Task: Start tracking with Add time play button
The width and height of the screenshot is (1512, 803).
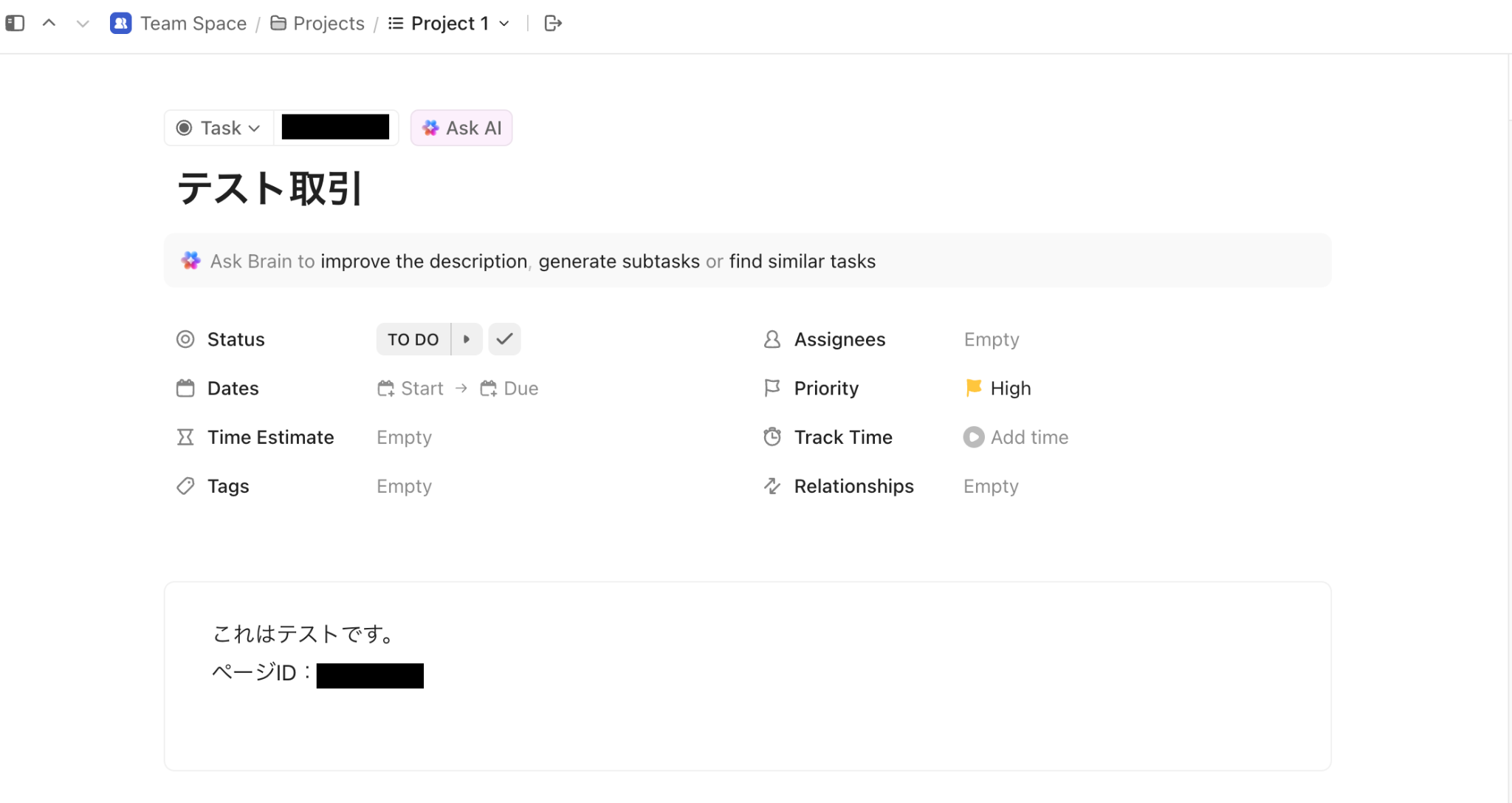Action: (x=973, y=437)
